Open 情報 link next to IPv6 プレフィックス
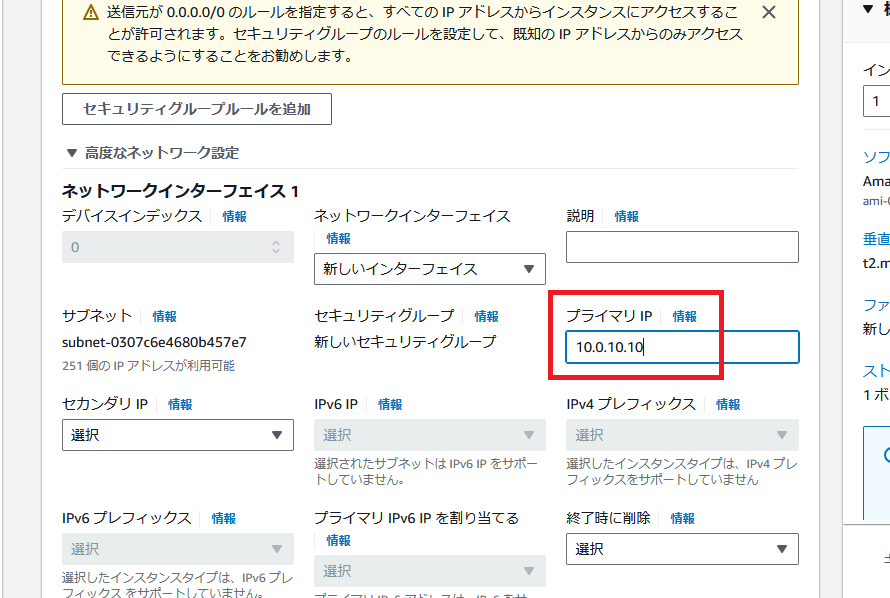 (x=224, y=518)
